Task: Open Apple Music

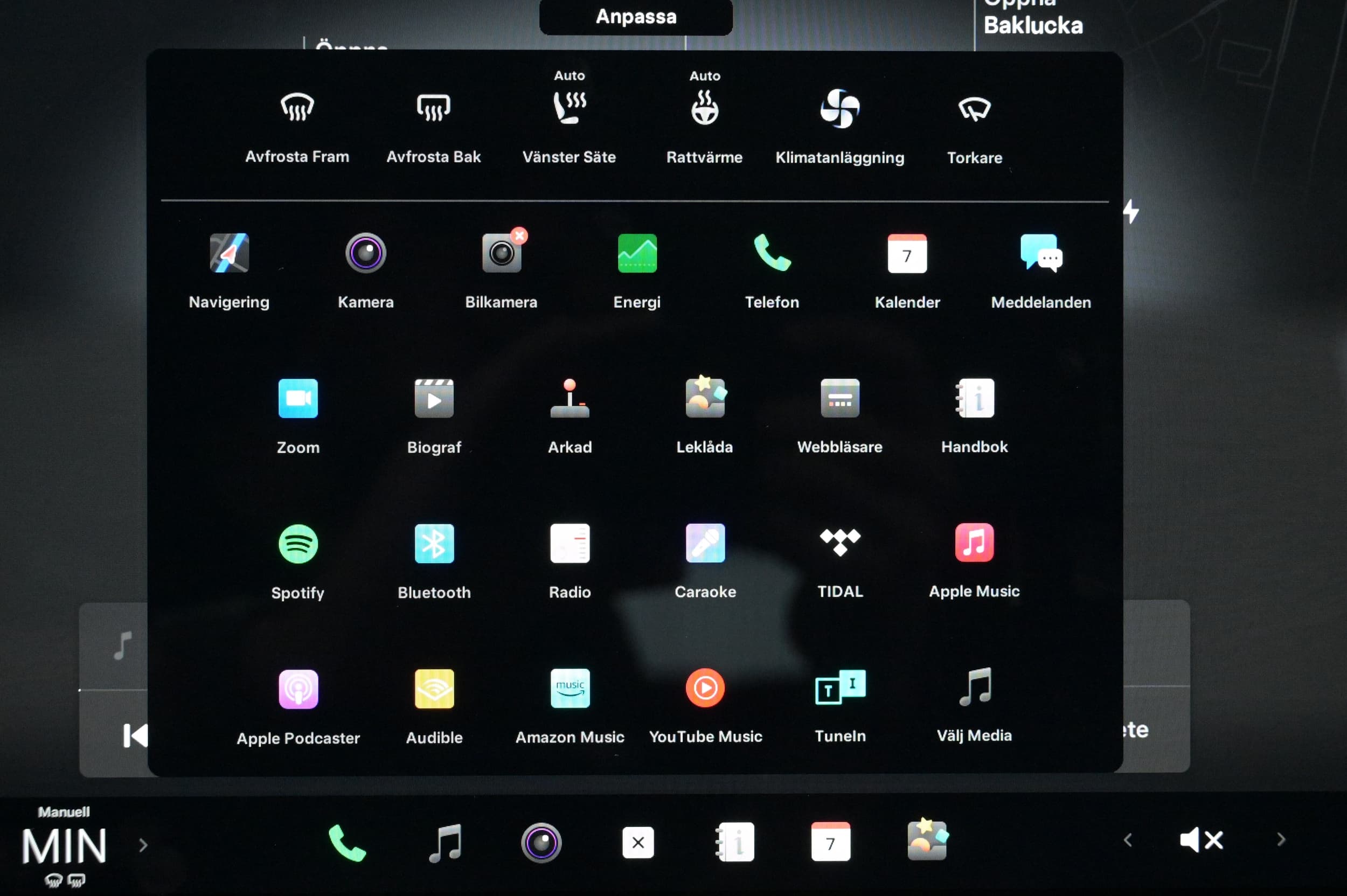Action: coord(974,542)
